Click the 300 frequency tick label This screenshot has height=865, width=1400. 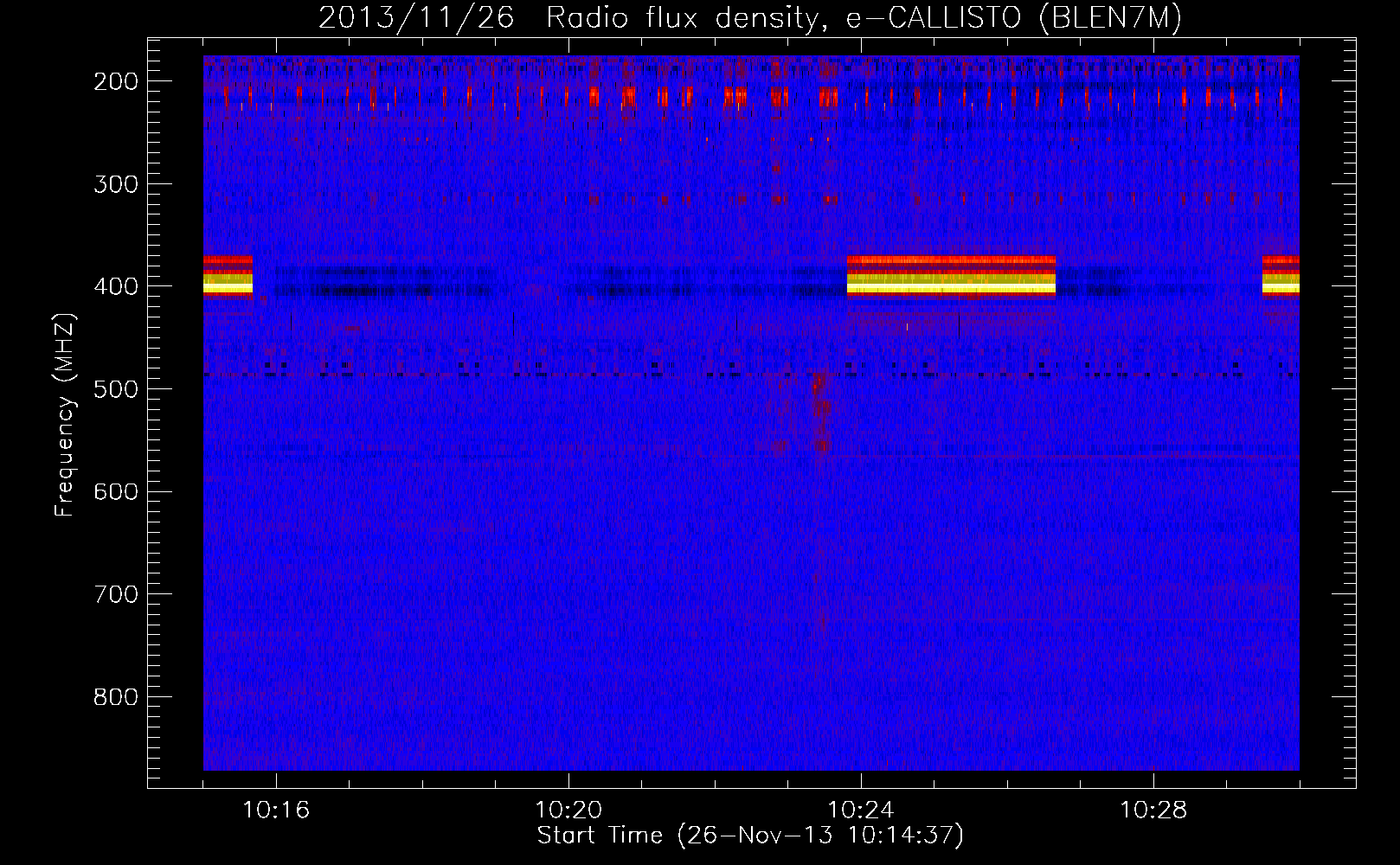[116, 184]
